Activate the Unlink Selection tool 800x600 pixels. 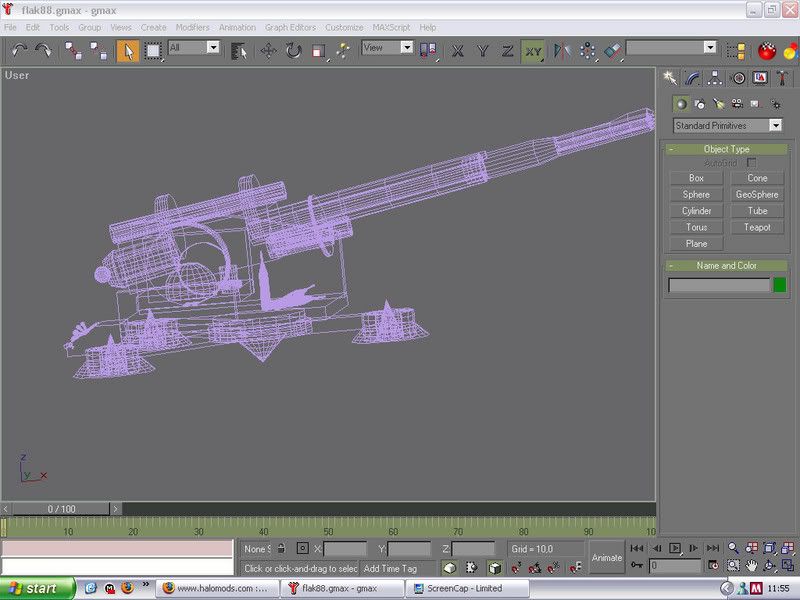98,51
